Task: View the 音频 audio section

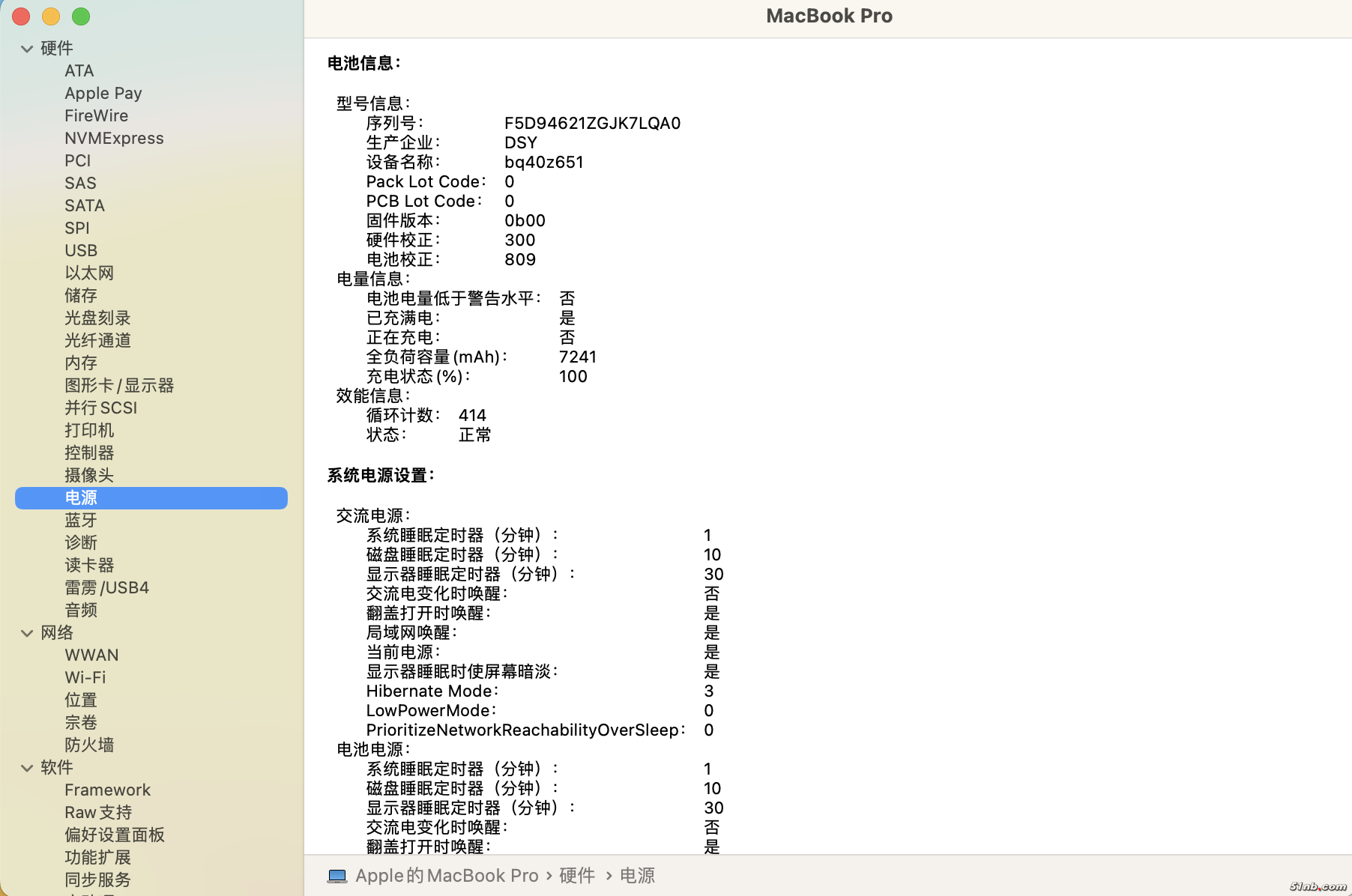Action: point(81,610)
